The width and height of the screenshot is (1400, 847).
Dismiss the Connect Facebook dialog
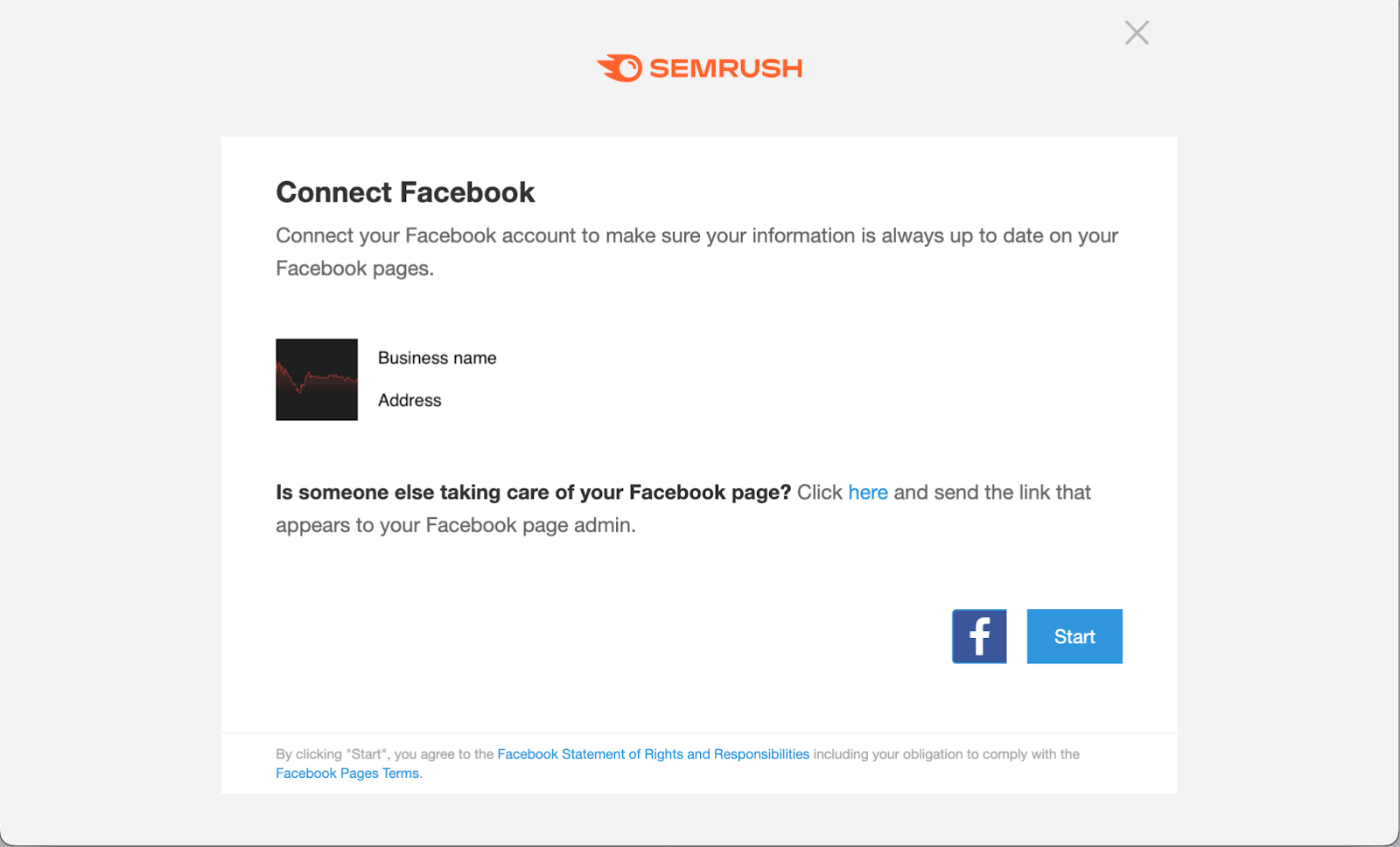click(x=1136, y=32)
